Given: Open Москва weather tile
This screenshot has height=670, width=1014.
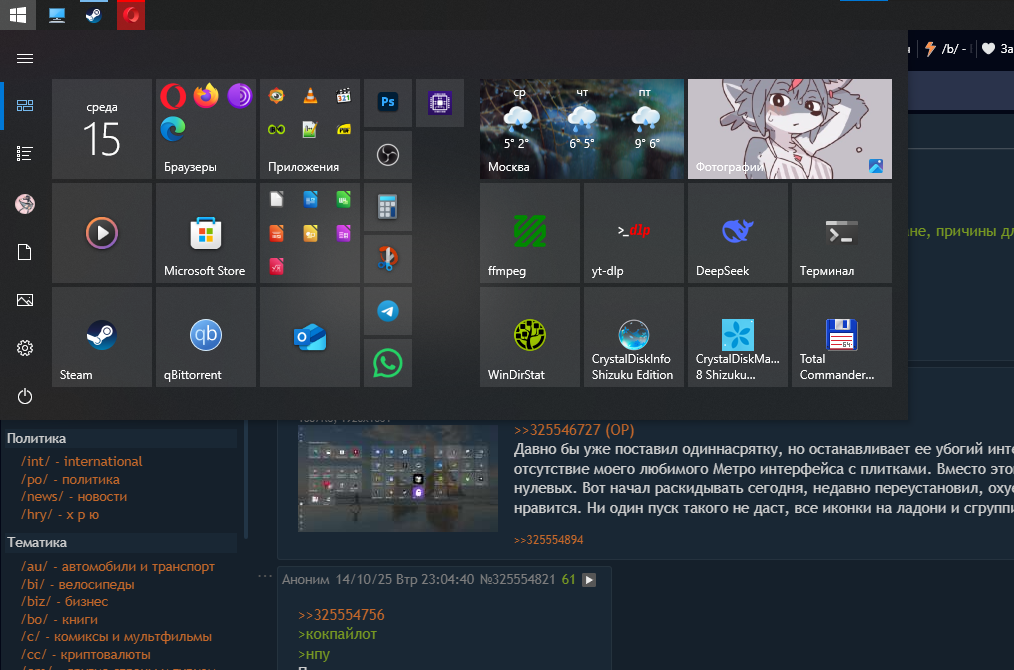Looking at the screenshot, I should click(582, 129).
